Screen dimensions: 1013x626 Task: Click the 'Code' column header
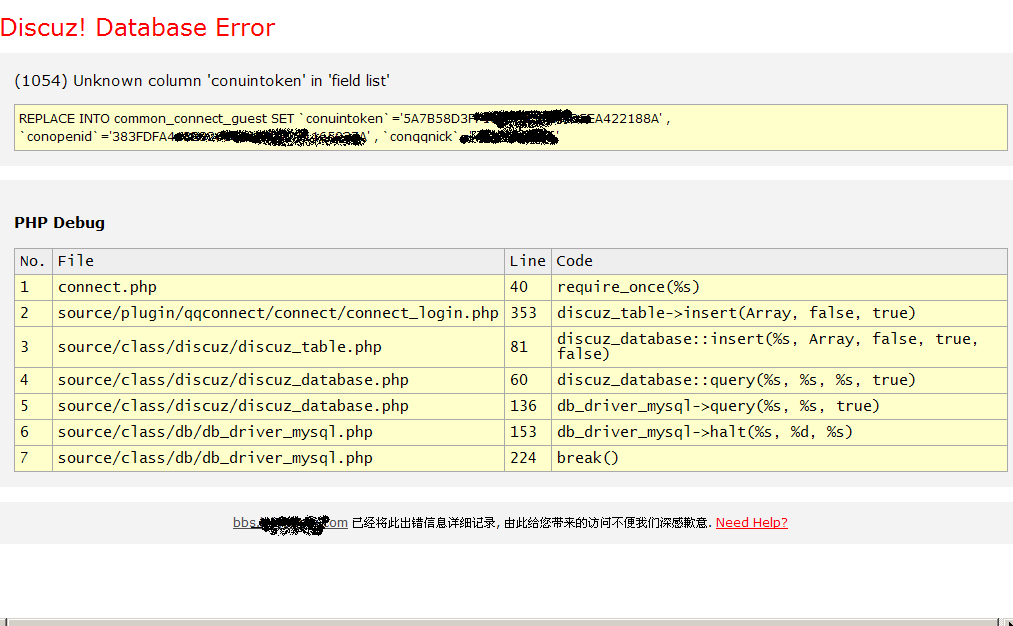[779, 261]
